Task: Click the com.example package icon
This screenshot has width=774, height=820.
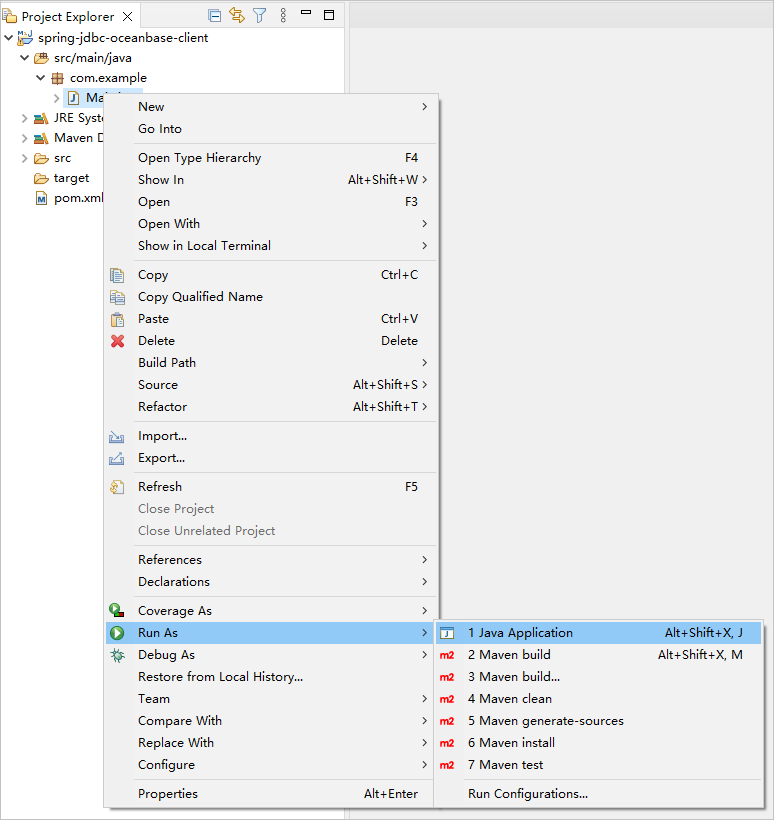Action: 57,78
